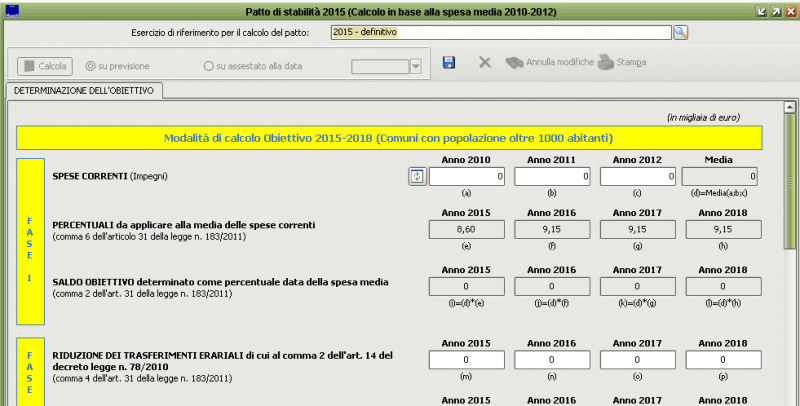The image size is (800, 406).
Task: Focus the Anno 2012 spese correnti field
Action: click(x=639, y=177)
